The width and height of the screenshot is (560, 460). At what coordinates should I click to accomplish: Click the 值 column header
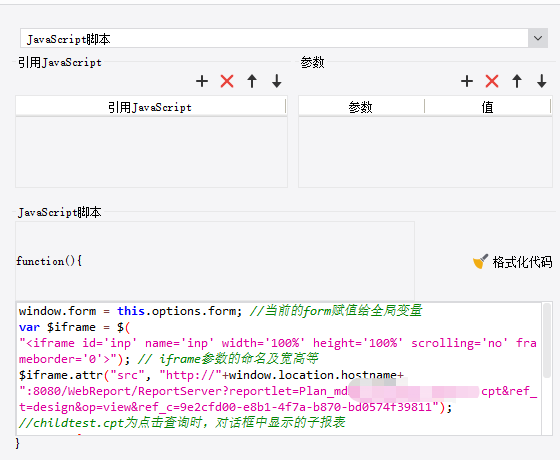pos(488,107)
